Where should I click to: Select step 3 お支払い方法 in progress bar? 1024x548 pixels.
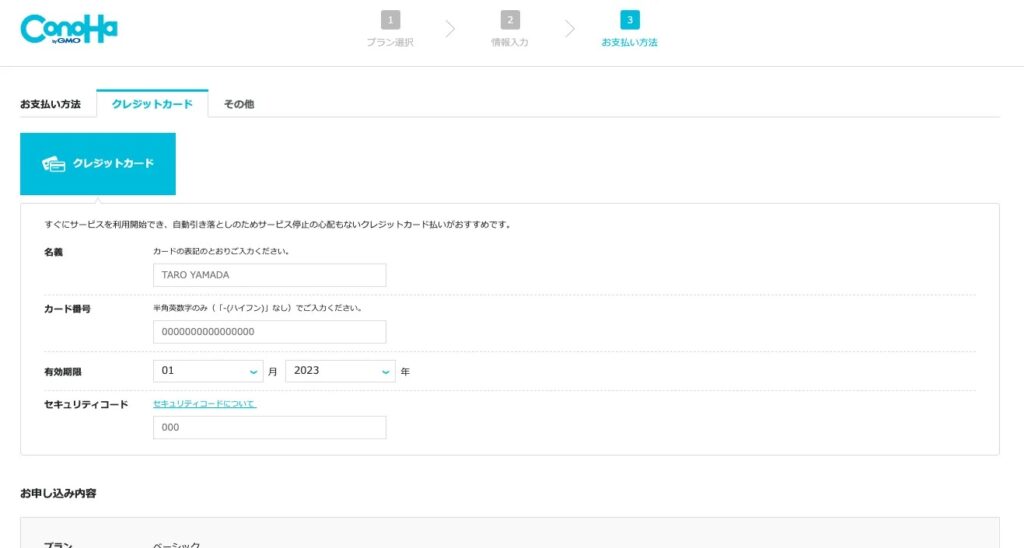coord(629,29)
